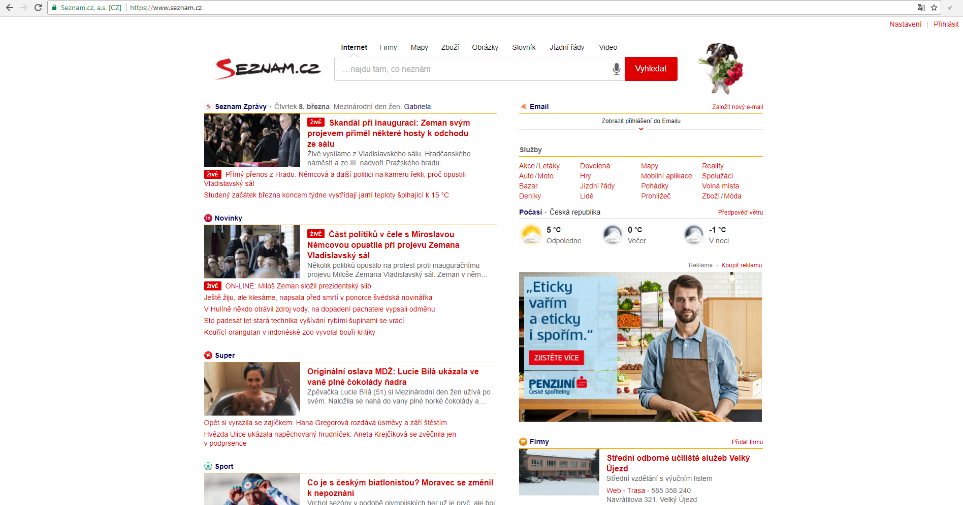Viewport: 963px width, 505px height.
Task: Select the Firmy search tab
Action: pyautogui.click(x=388, y=47)
